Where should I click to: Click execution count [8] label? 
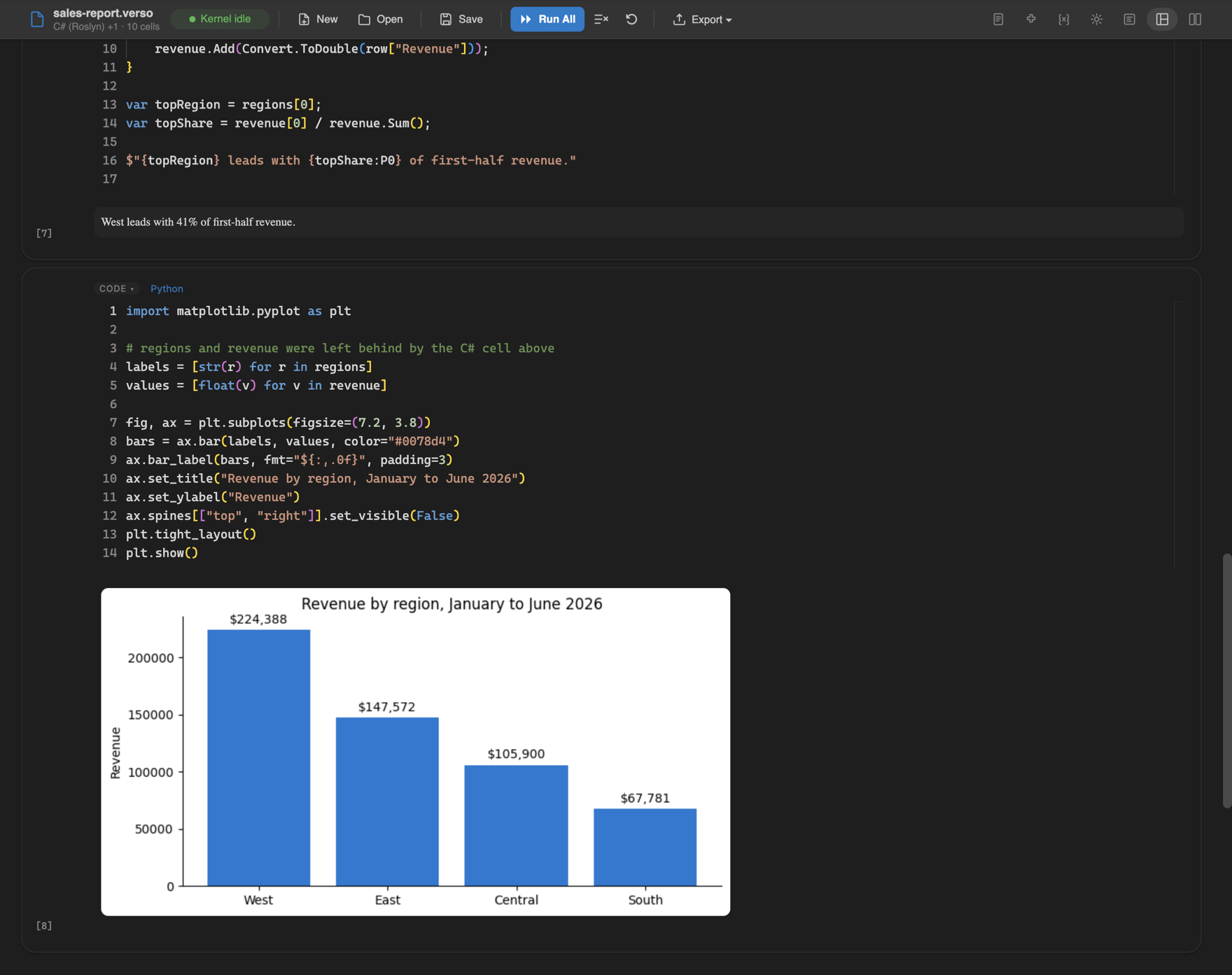click(44, 925)
